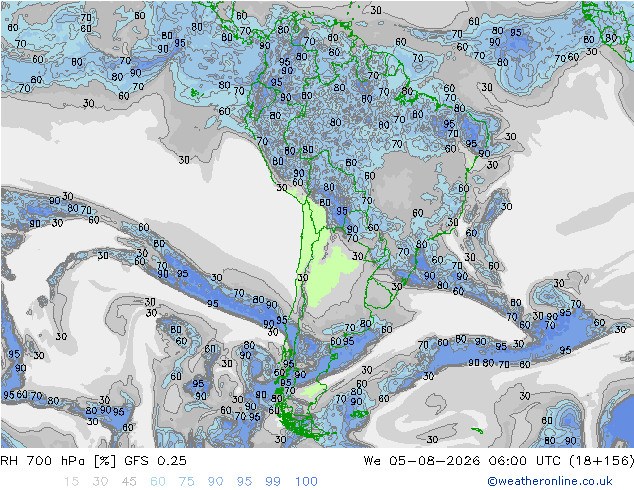The height and width of the screenshot is (490, 634).
Task: Click the 75 value in the bottom legend
Action: [x=186, y=482]
